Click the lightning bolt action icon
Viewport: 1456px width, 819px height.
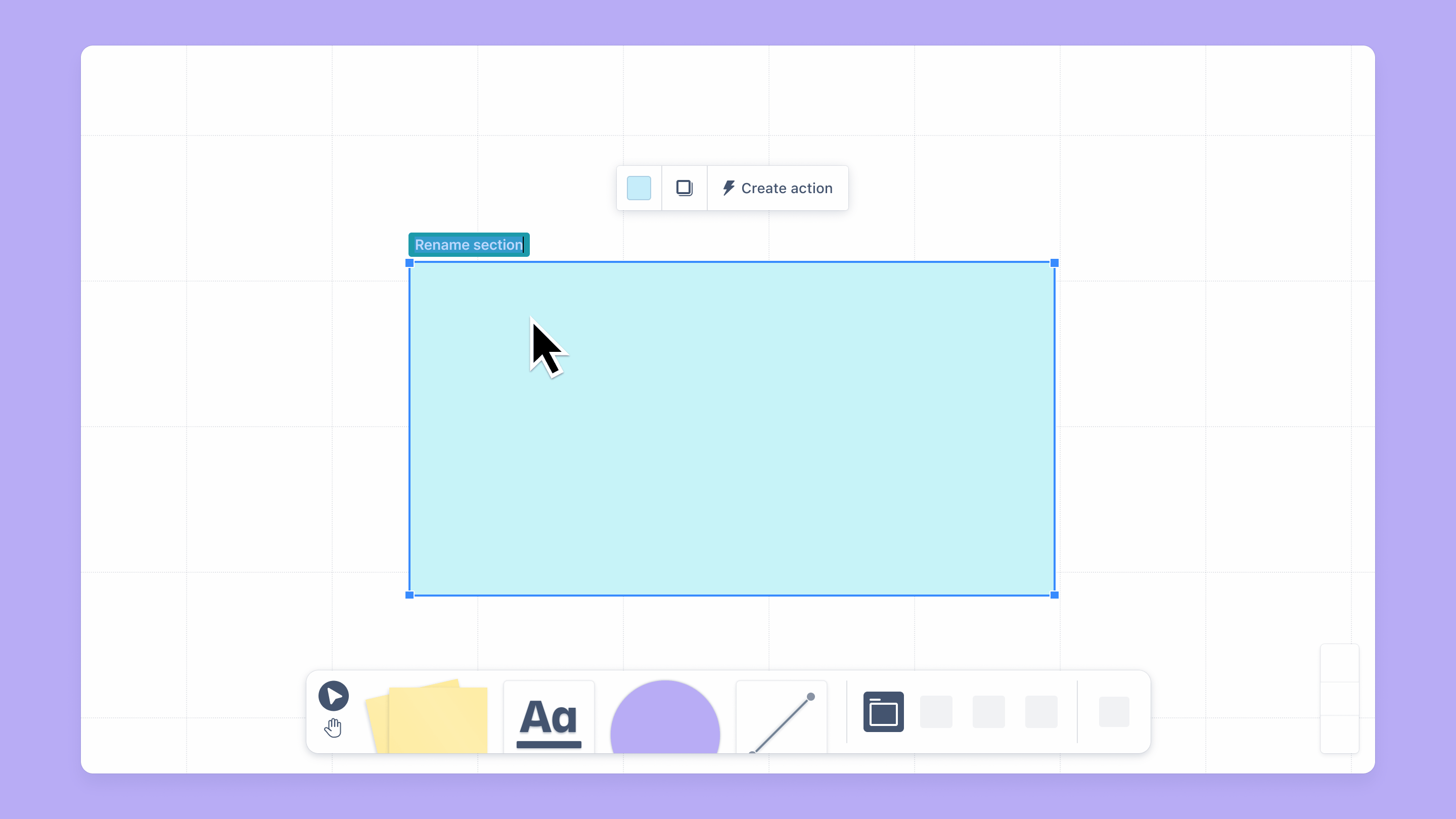pyautogui.click(x=728, y=188)
